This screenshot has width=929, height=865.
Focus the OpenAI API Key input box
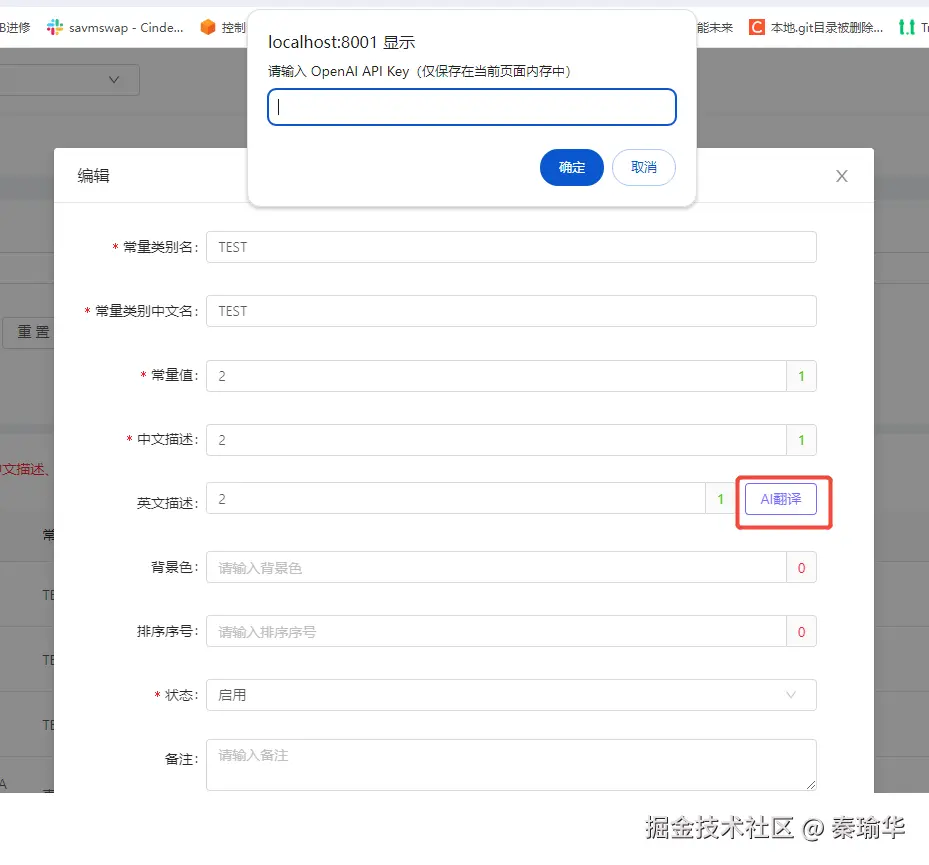tap(472, 107)
